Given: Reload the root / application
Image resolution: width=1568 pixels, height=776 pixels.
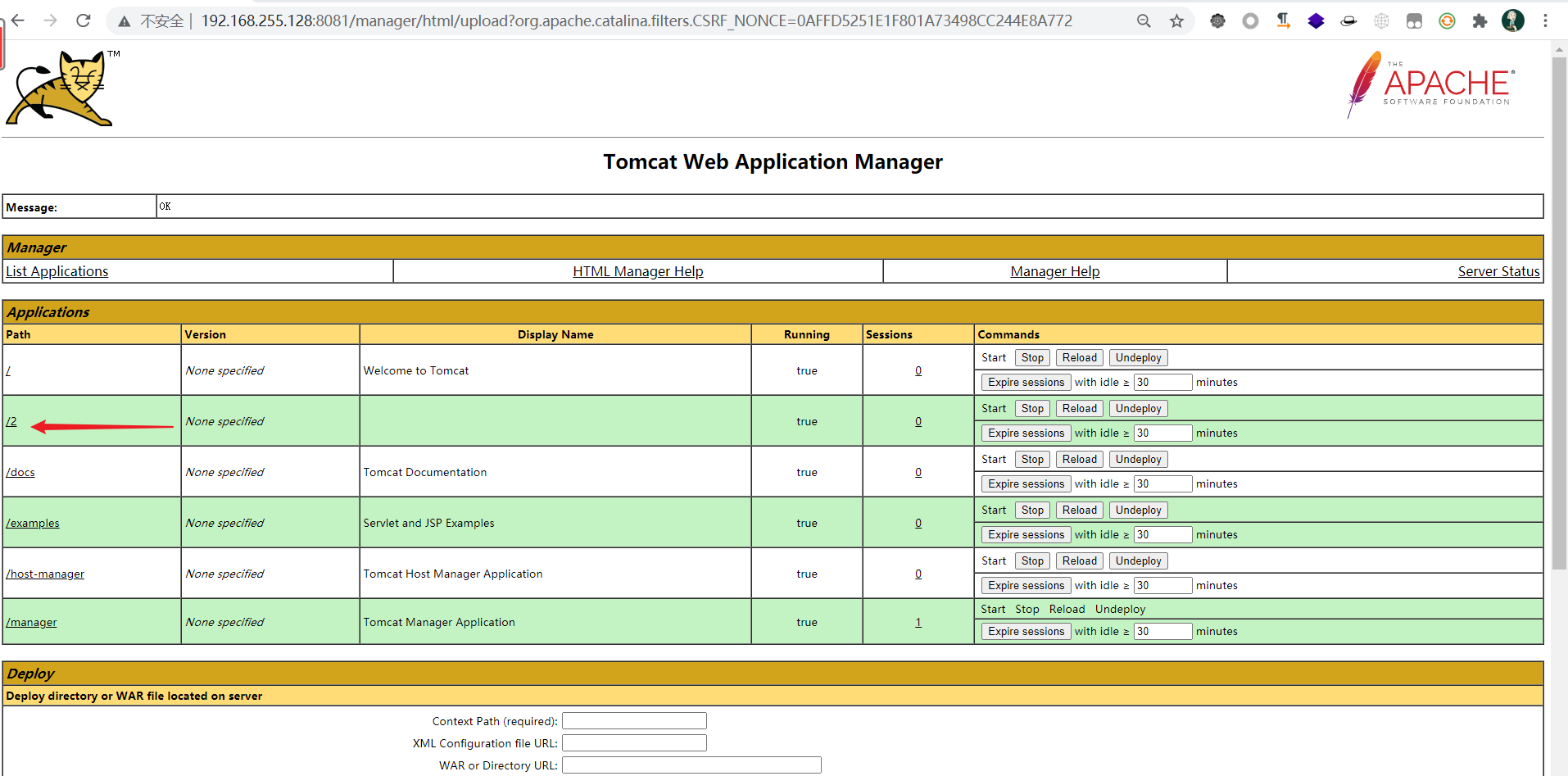Looking at the screenshot, I should [x=1079, y=357].
